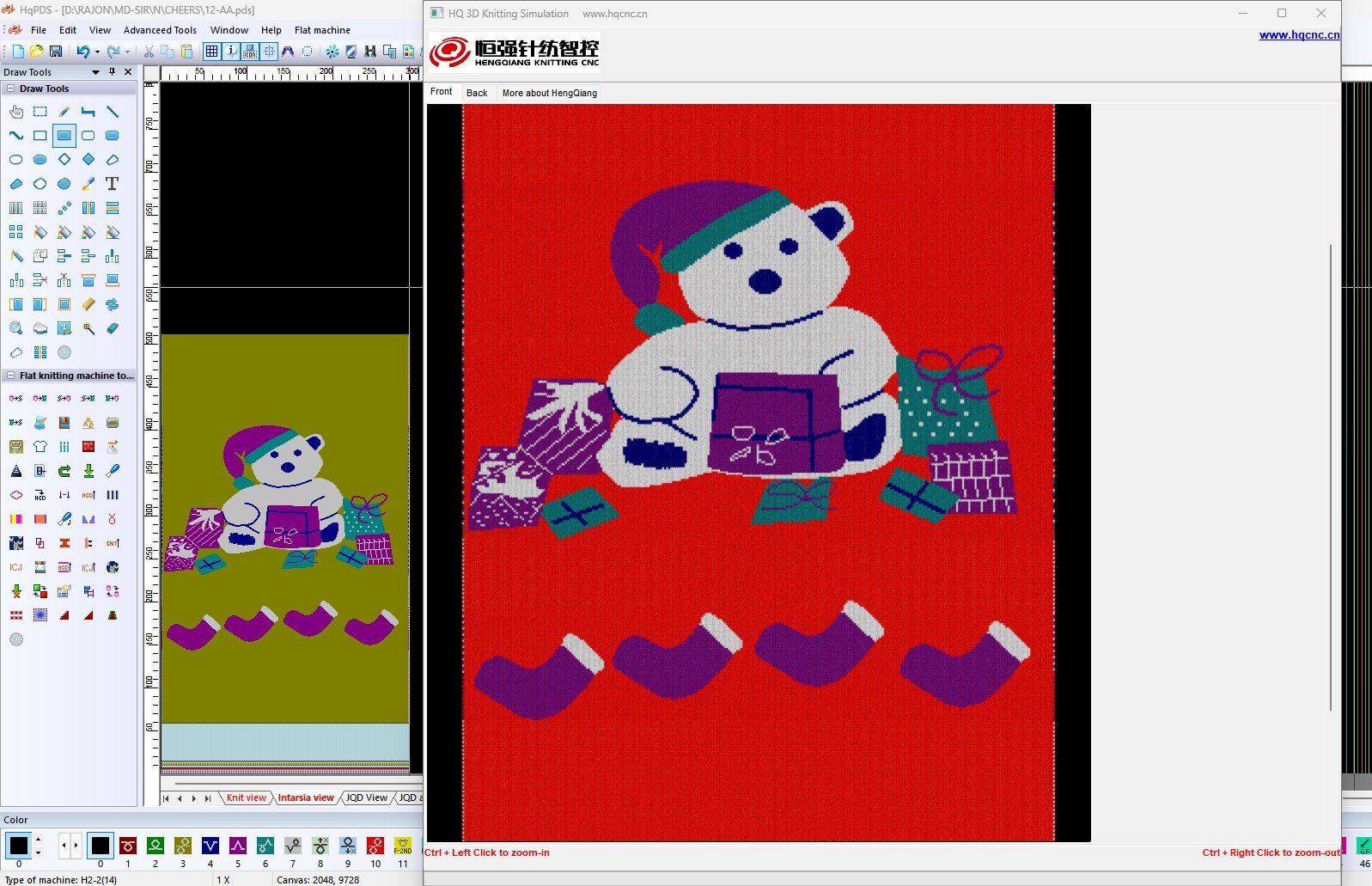This screenshot has width=1372, height=886.
Task: Click the magnifier zoom tool
Action: [x=16, y=328]
